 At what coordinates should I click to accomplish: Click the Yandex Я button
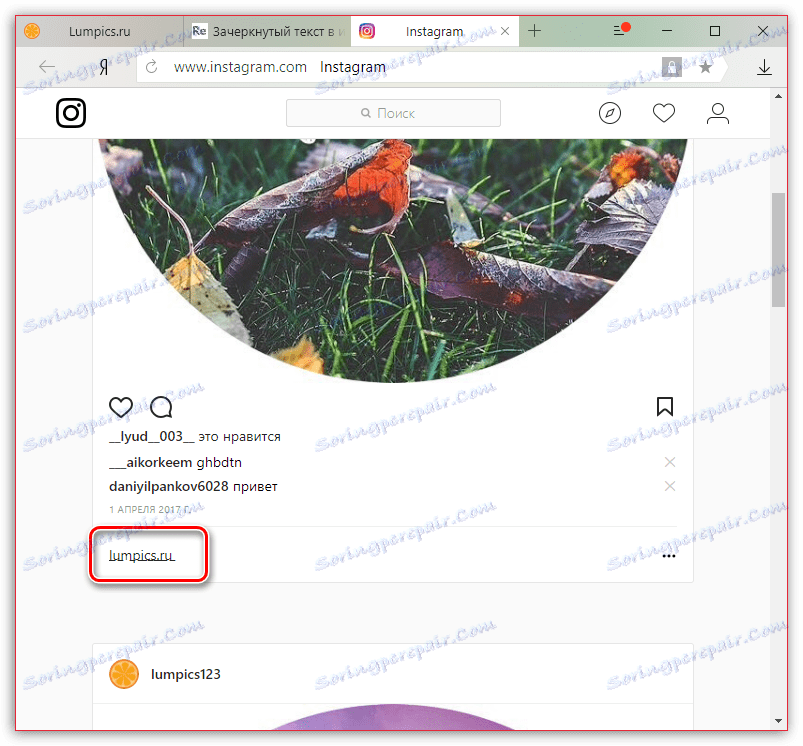pyautogui.click(x=104, y=67)
